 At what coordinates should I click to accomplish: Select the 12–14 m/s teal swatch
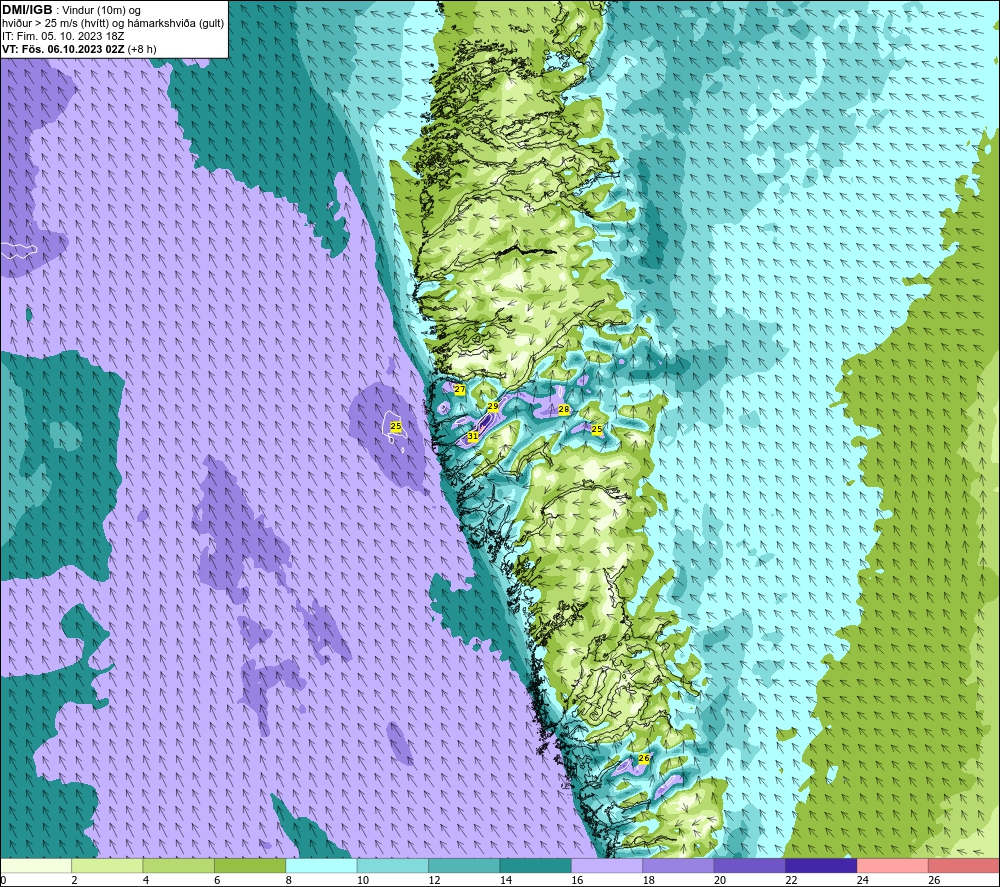pyautogui.click(x=464, y=865)
